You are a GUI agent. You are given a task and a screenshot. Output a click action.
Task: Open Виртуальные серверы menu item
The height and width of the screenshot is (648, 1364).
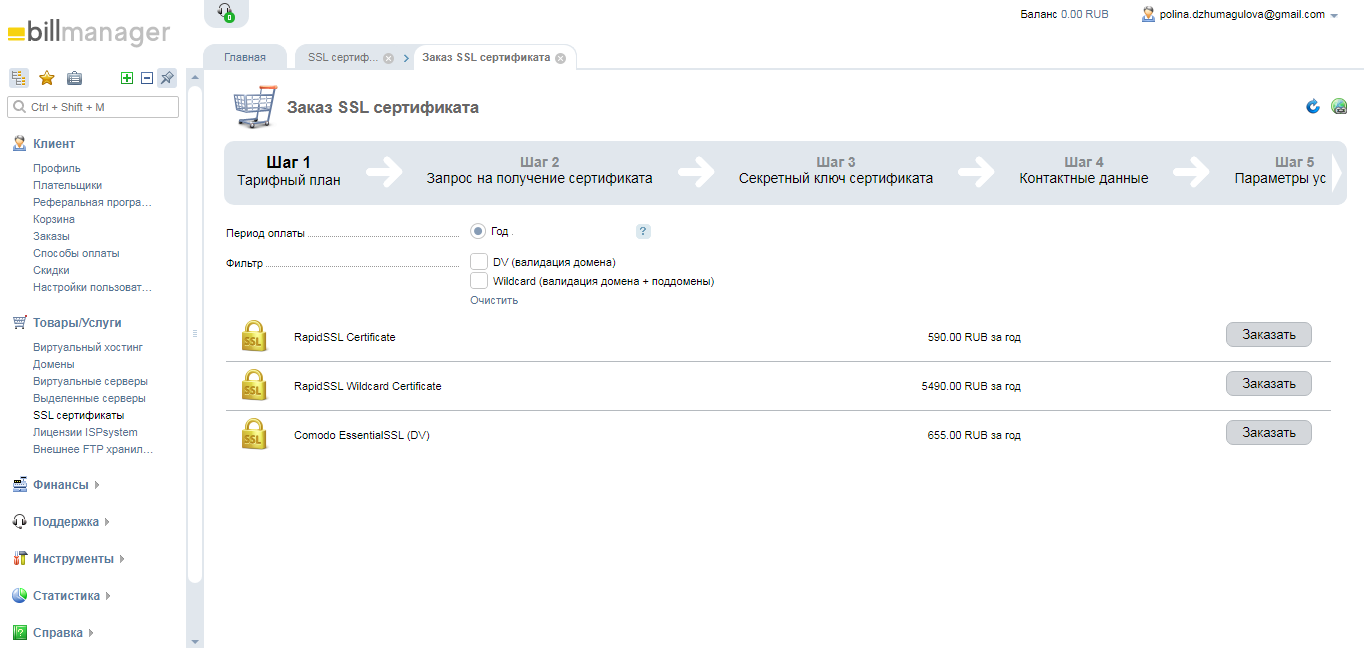pos(90,381)
